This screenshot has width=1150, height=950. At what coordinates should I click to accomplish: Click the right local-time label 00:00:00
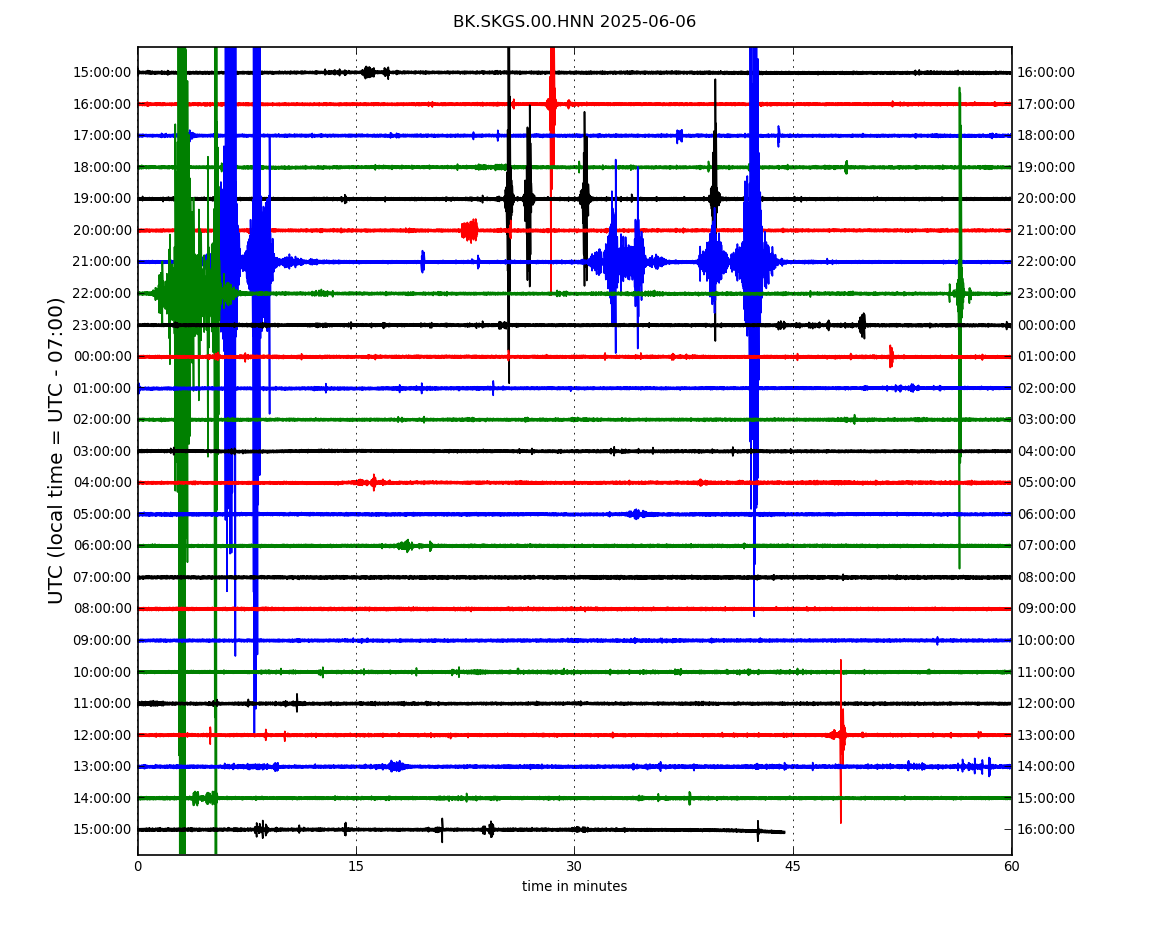tap(1046, 325)
